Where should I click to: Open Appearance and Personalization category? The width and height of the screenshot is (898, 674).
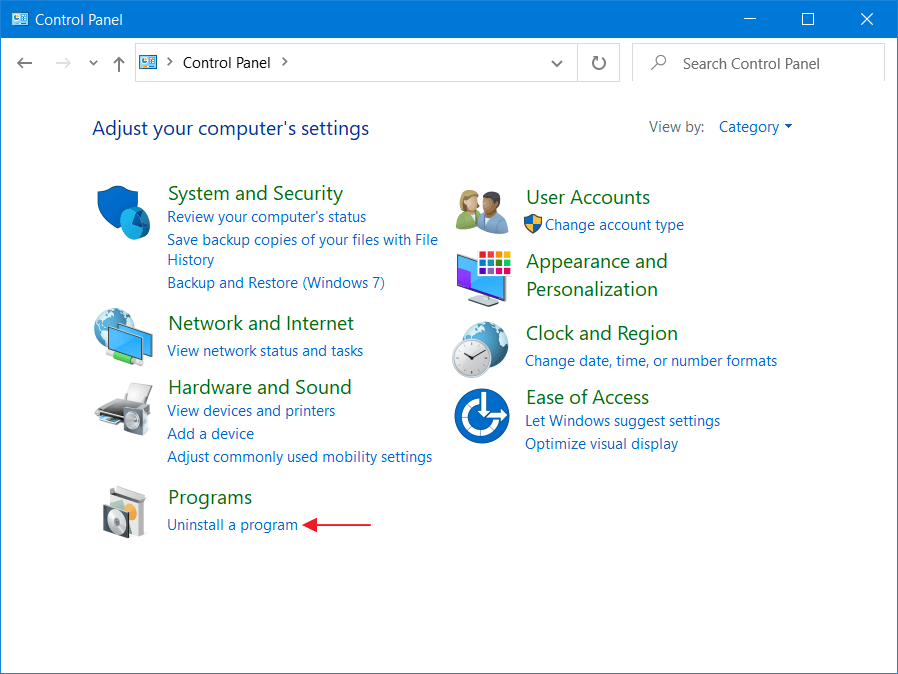597,275
